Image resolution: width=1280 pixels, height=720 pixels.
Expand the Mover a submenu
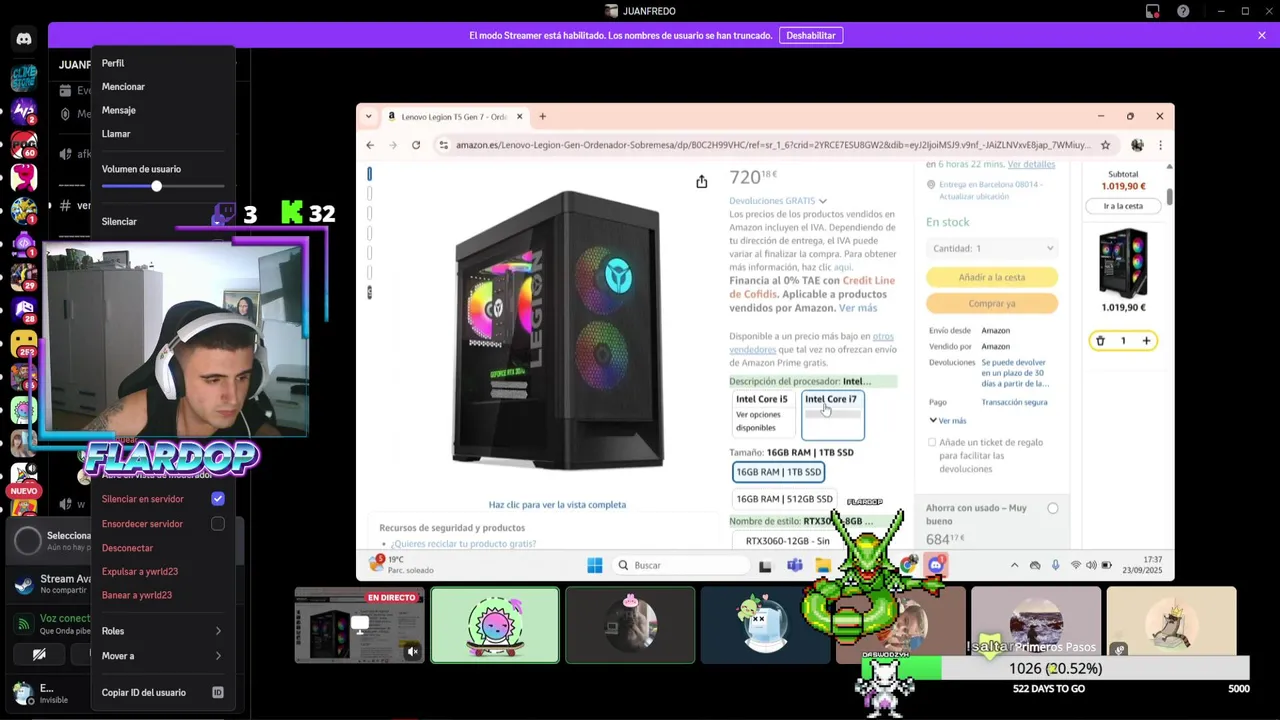[163, 656]
